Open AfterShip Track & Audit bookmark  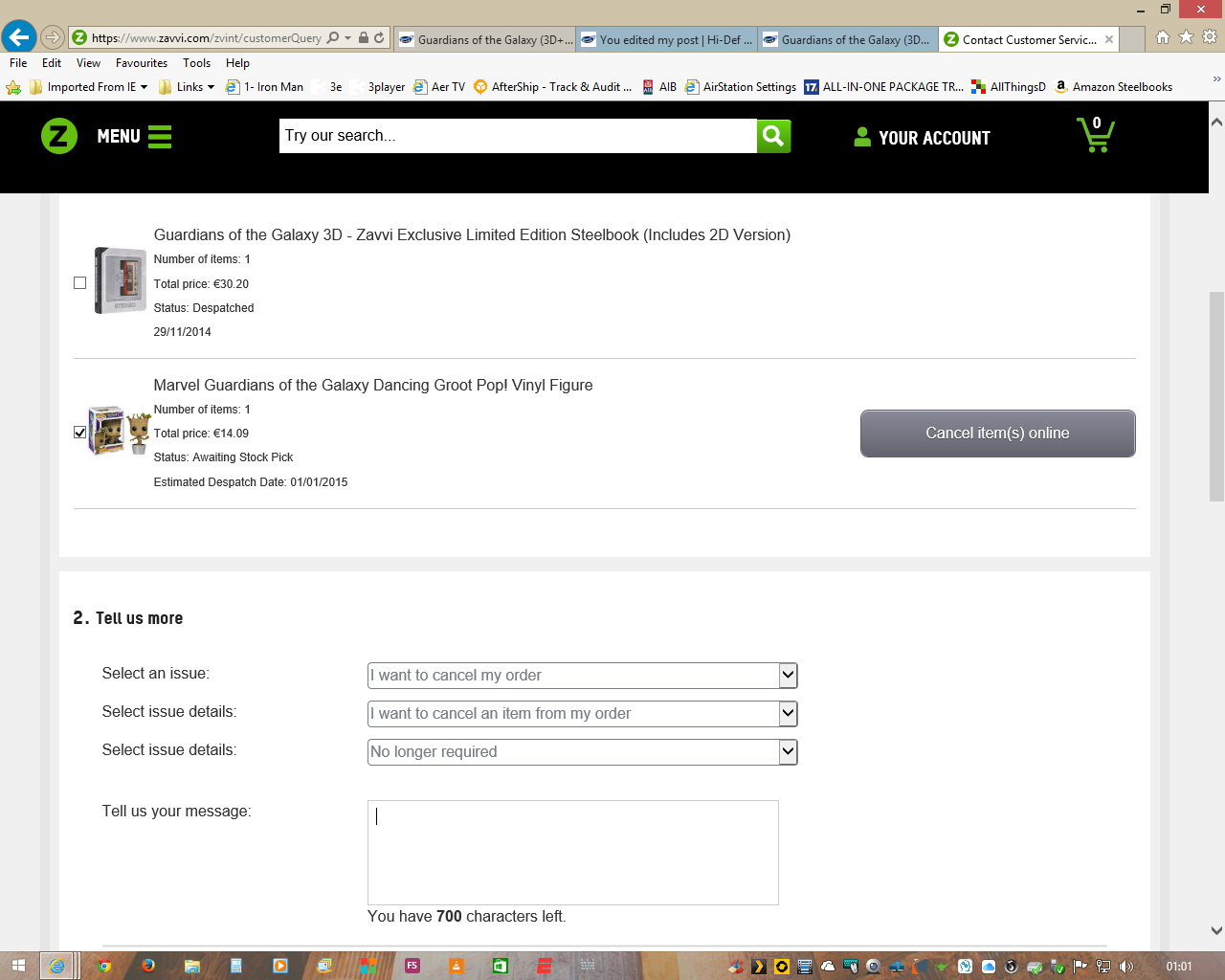coord(552,87)
